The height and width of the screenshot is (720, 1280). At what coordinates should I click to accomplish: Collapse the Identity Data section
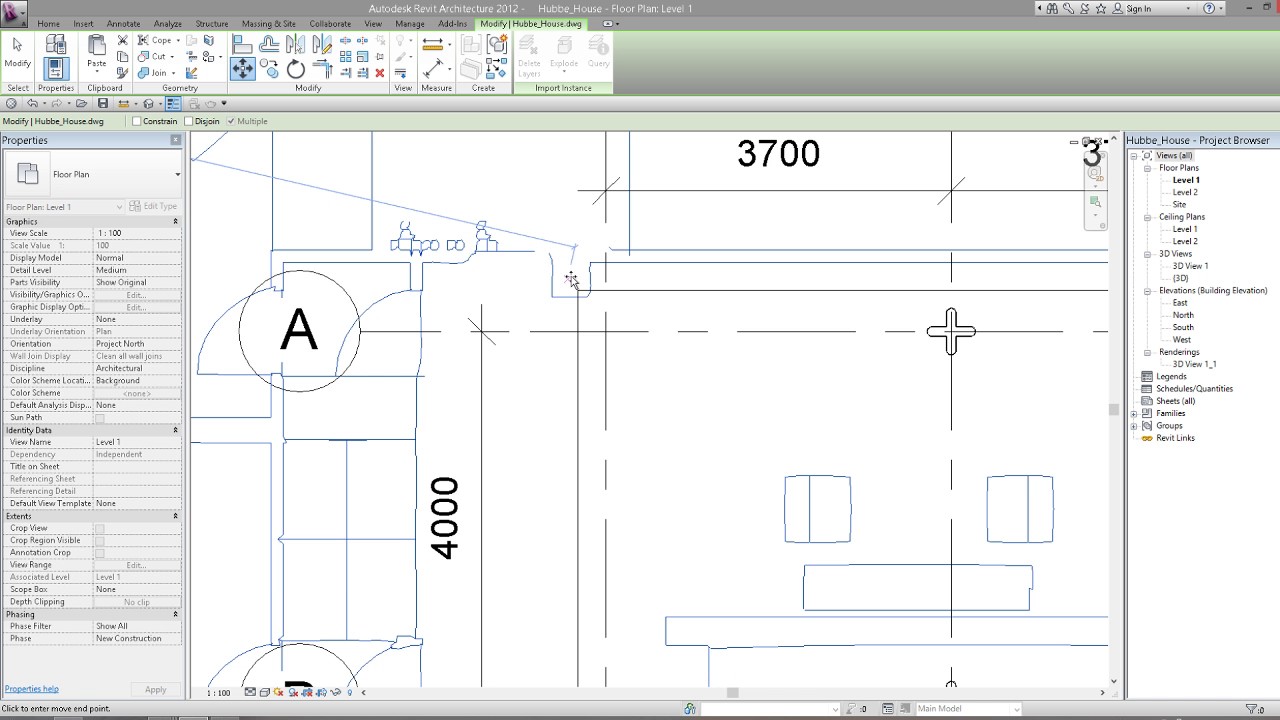pos(175,430)
